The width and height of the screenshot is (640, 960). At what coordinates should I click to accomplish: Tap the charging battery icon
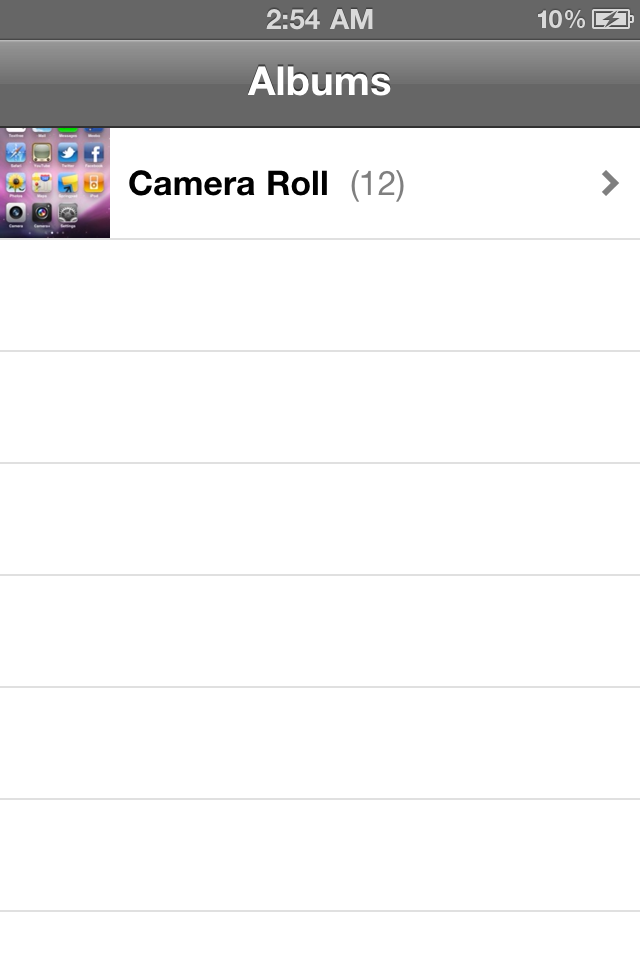tap(612, 19)
